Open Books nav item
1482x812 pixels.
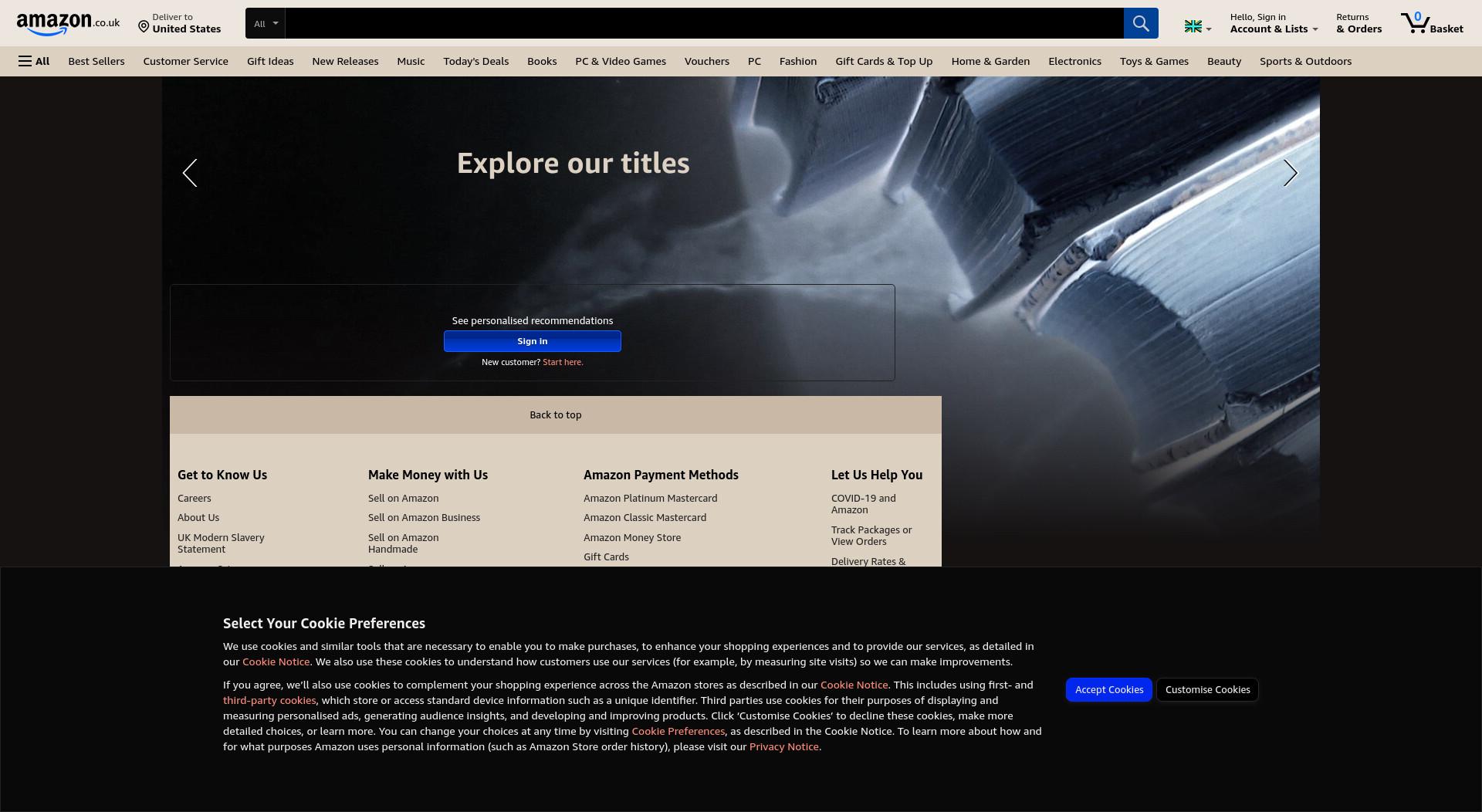(542, 61)
